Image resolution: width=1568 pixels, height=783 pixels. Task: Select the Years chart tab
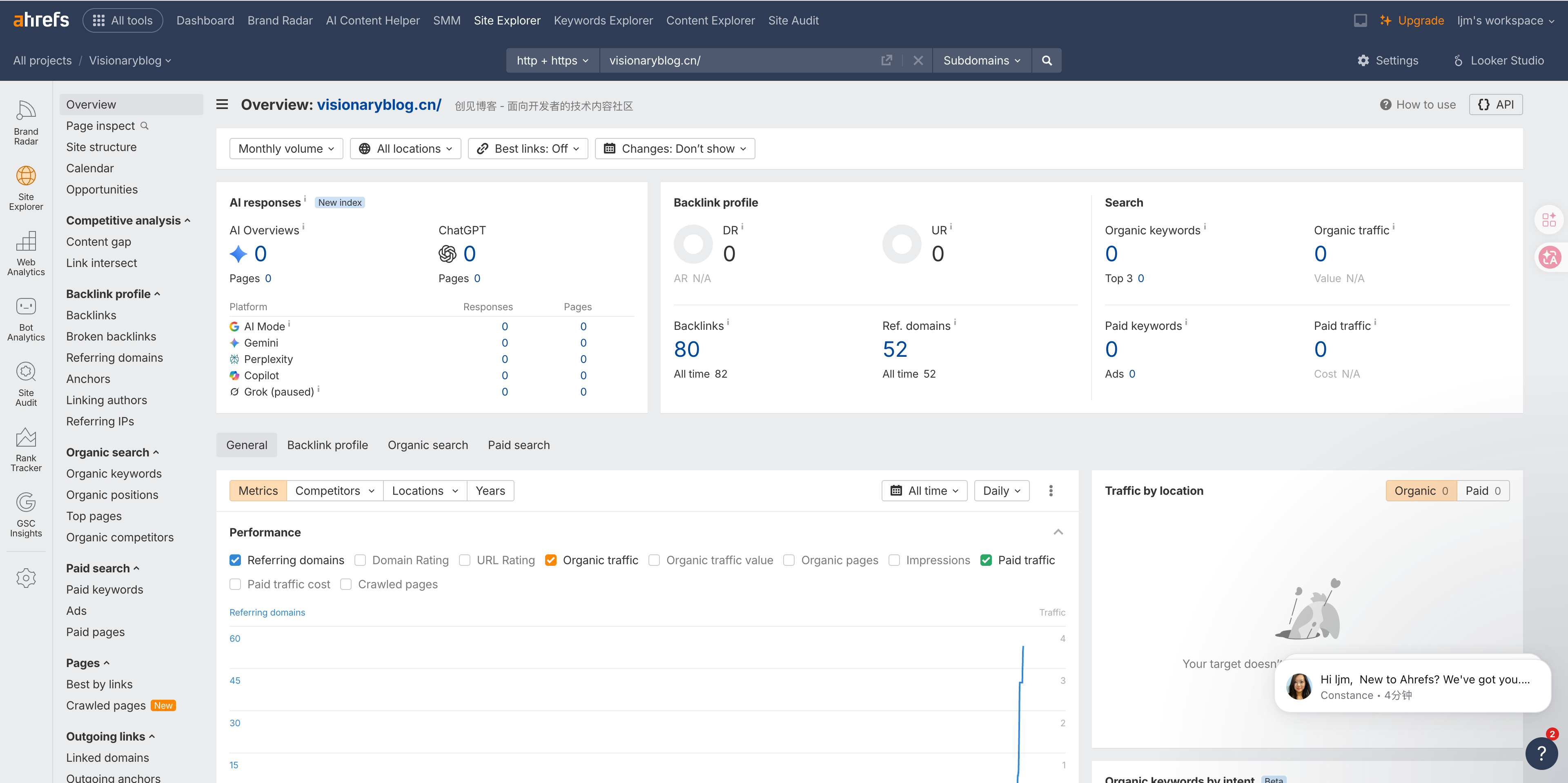(490, 490)
